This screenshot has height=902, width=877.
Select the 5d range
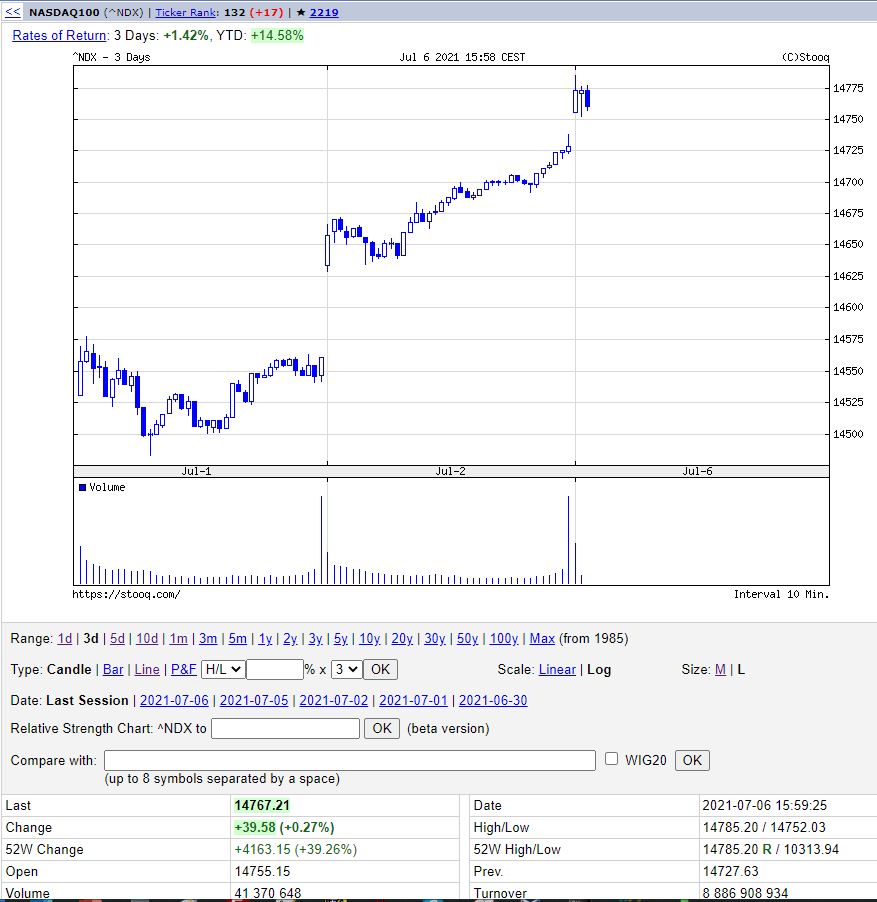click(117, 639)
